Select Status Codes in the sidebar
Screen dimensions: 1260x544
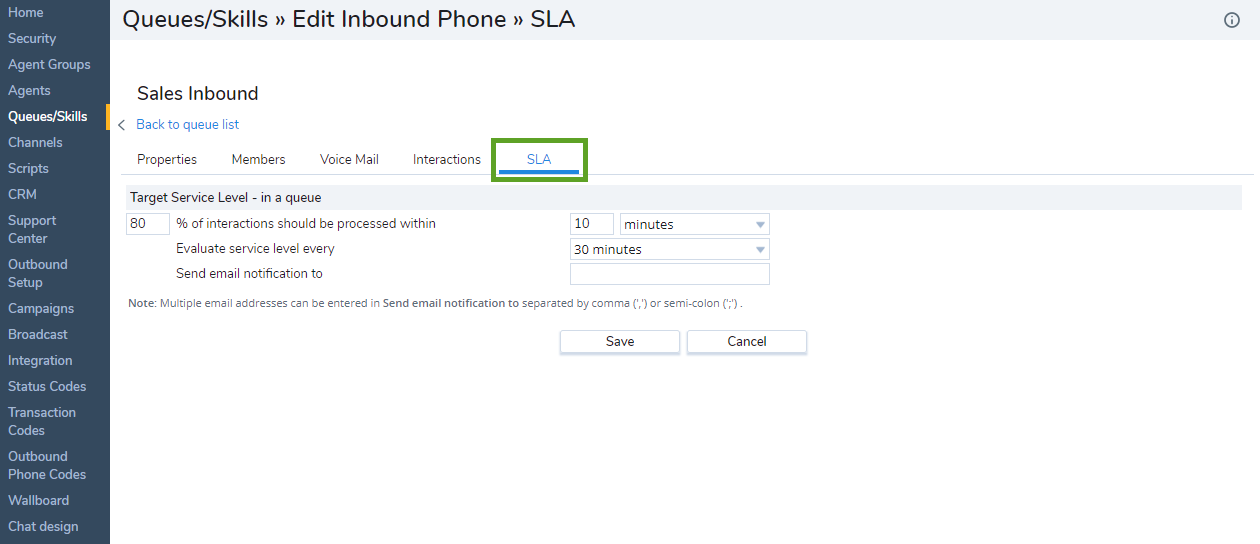(x=47, y=386)
